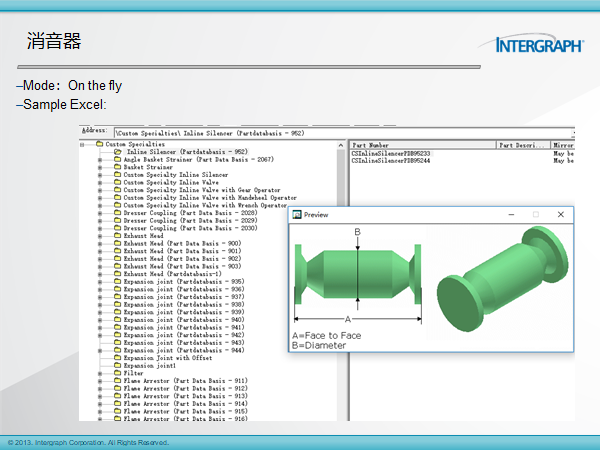Expand Expansion joint 936 node

coord(100,290)
